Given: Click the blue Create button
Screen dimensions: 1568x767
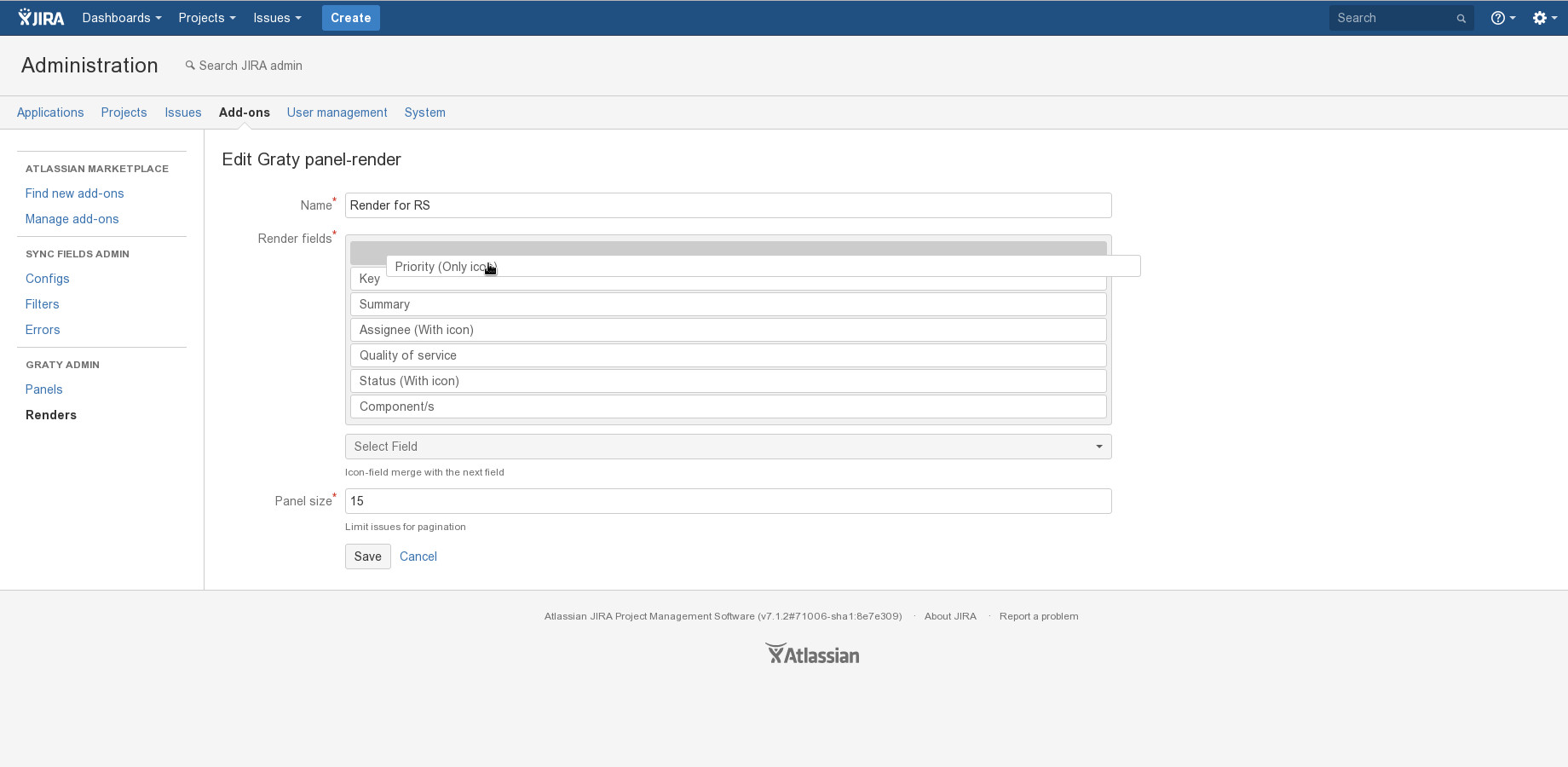Looking at the screenshot, I should [350, 17].
